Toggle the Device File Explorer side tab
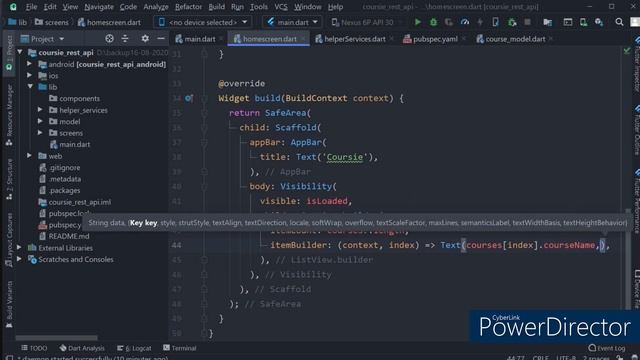 636,289
